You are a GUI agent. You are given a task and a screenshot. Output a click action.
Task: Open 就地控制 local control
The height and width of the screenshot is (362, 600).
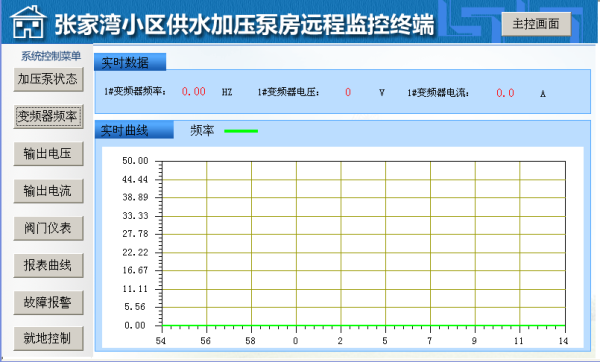tap(48, 338)
